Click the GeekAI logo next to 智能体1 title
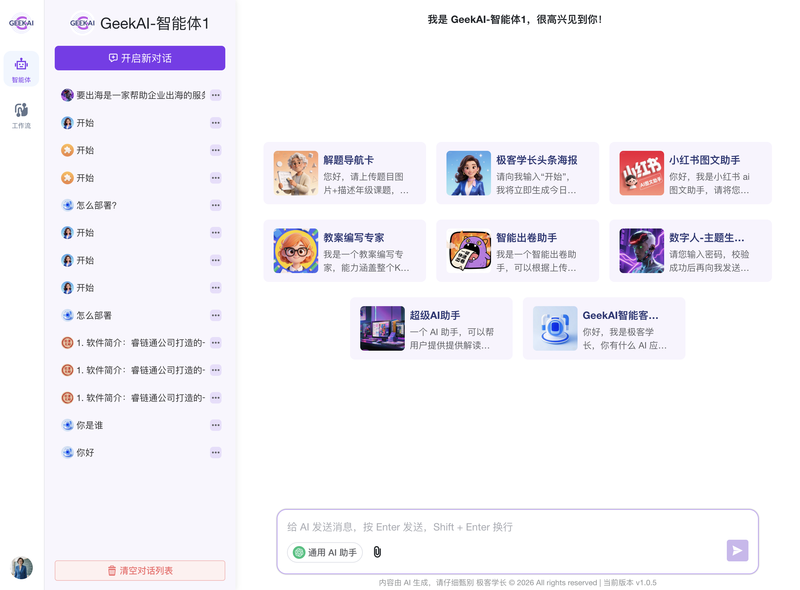This screenshot has height=590, width=800. [x=83, y=23]
